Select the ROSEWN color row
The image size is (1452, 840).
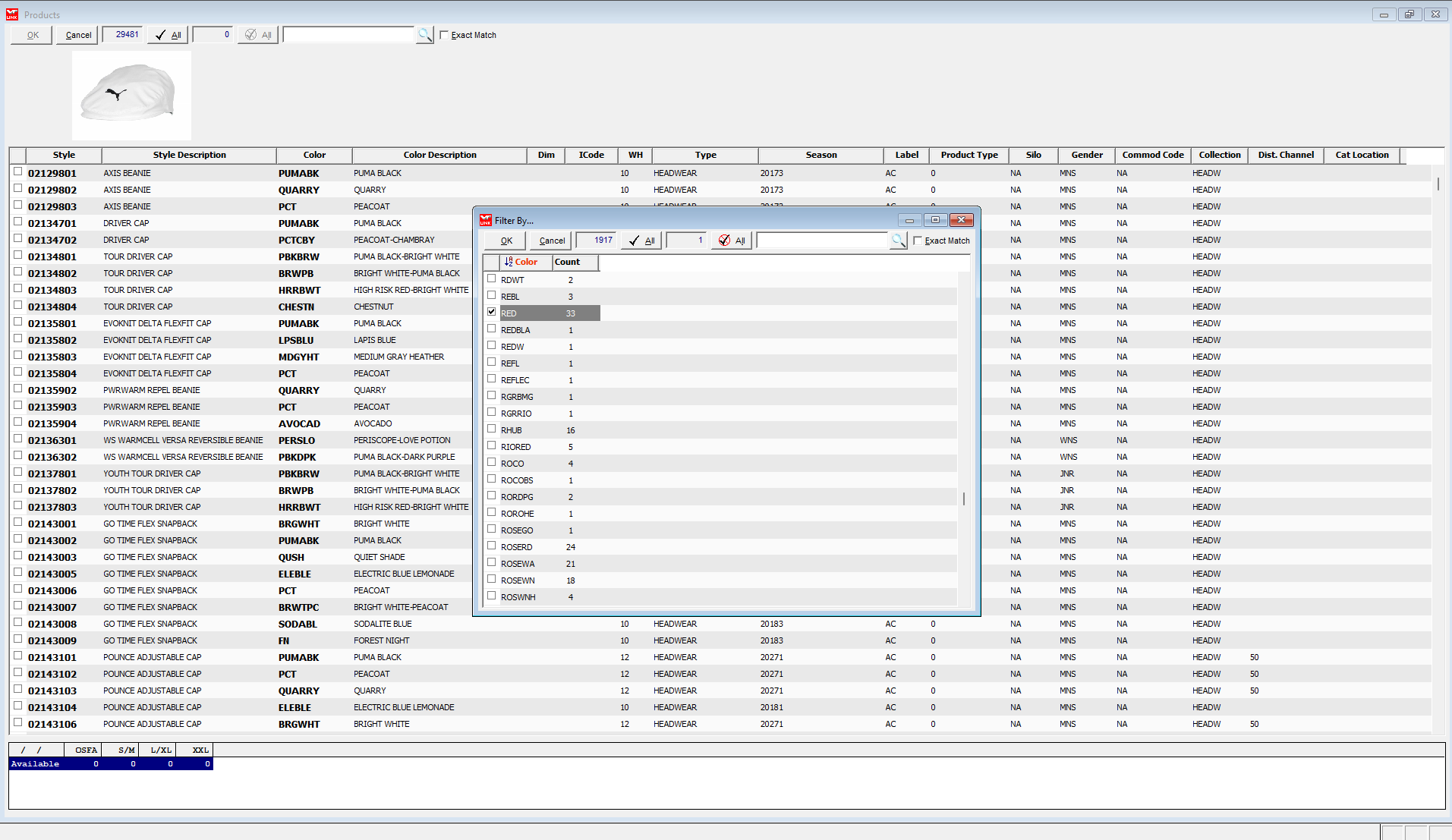click(550, 580)
